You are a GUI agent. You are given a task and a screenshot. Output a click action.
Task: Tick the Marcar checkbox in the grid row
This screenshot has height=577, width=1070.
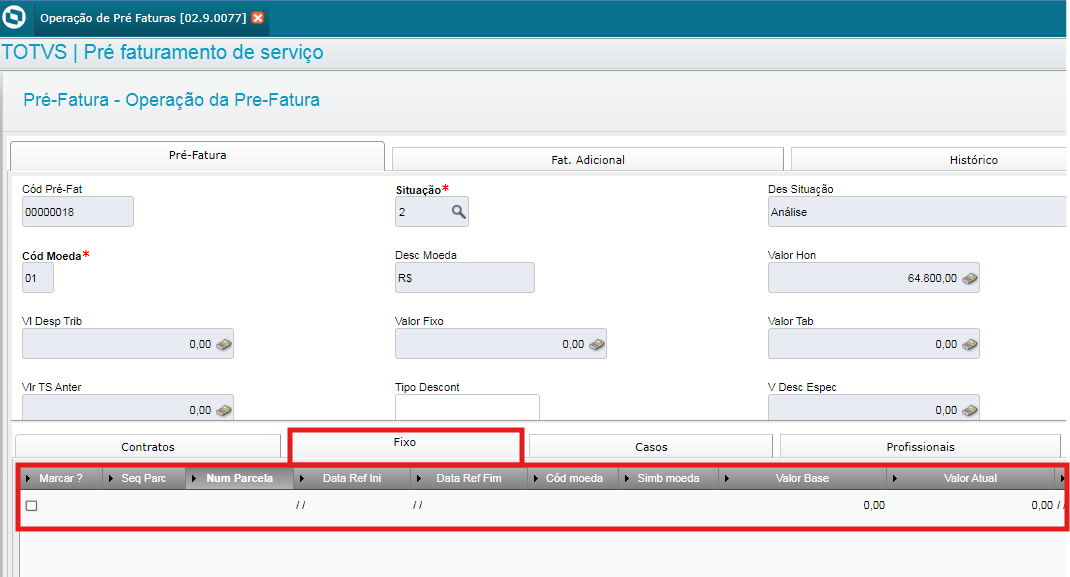point(31,505)
